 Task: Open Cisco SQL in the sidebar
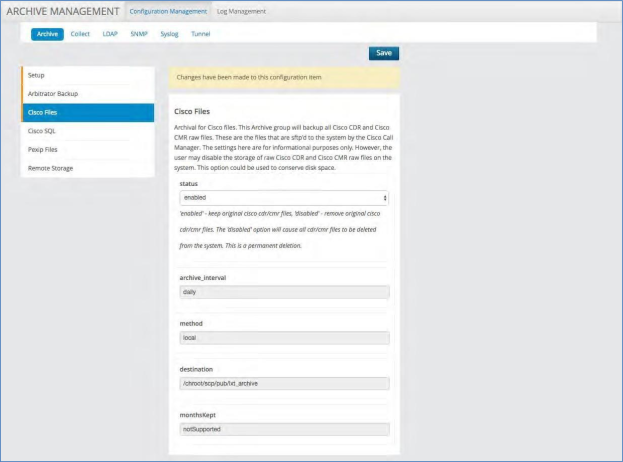(x=87, y=130)
